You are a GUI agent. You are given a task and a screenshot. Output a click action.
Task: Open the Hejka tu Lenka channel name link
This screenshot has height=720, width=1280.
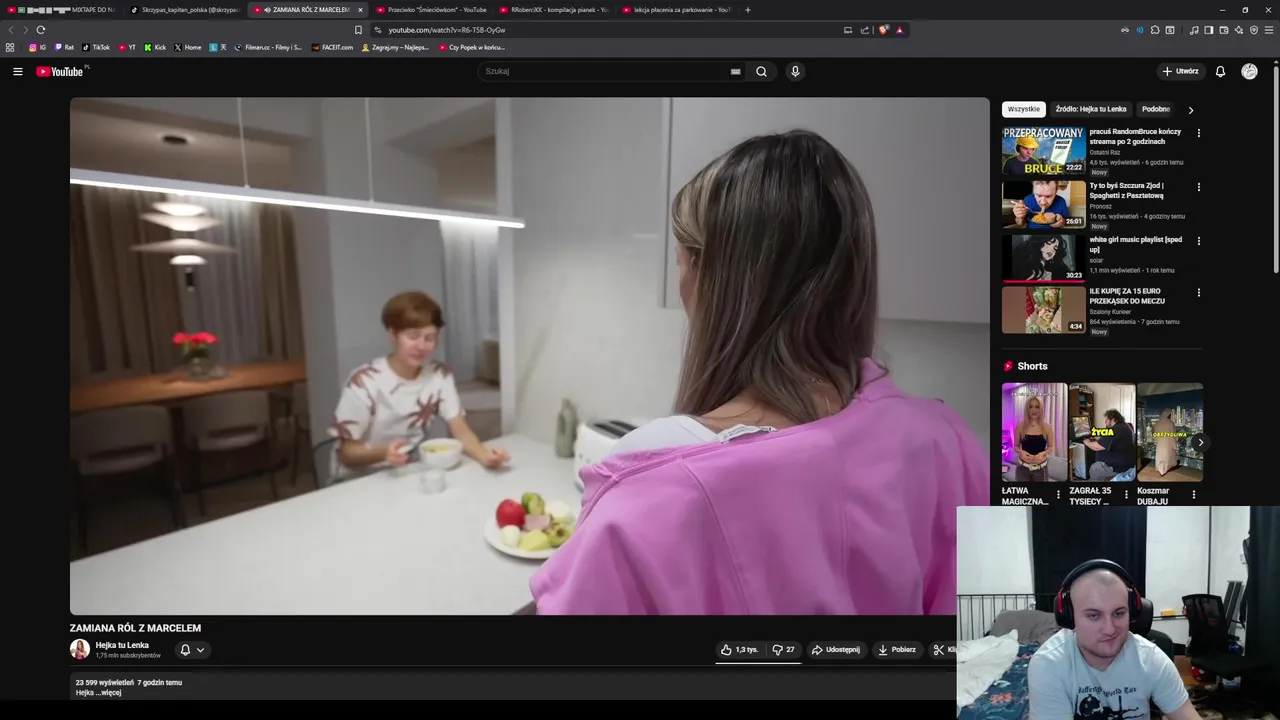point(122,645)
